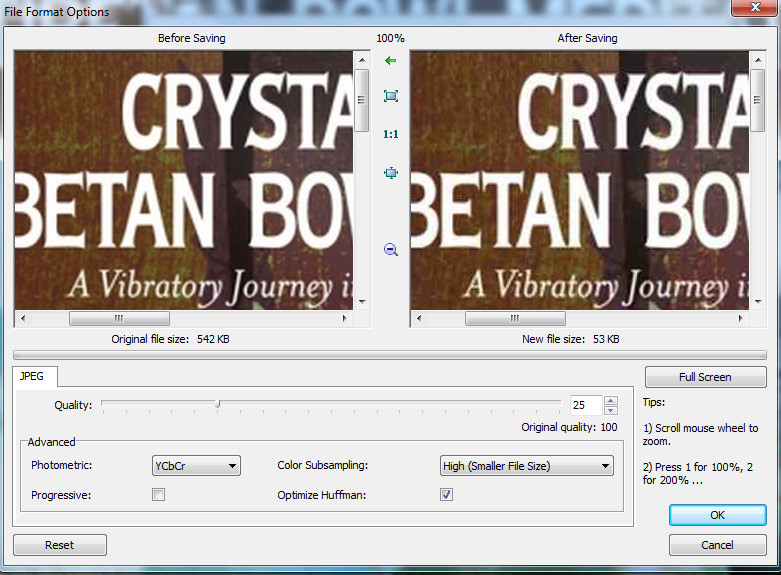Click the Original quality: 100 text
781x575 pixels.
coord(569,428)
